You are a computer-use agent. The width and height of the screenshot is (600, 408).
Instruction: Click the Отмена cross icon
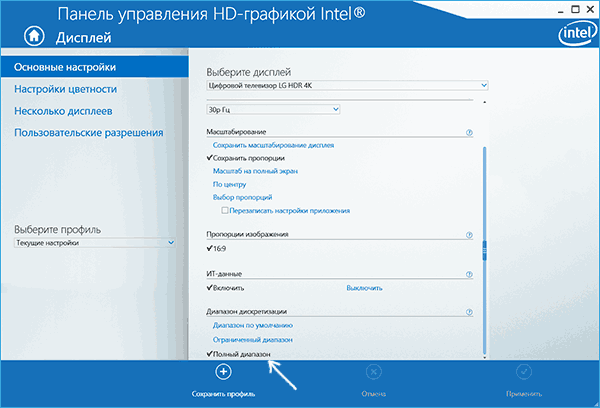click(x=373, y=372)
